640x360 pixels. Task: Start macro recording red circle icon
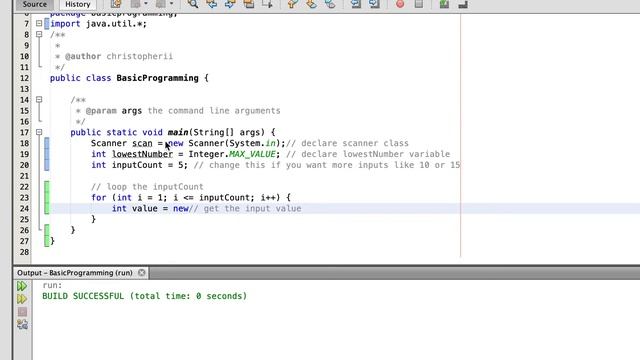[x=400, y=4]
